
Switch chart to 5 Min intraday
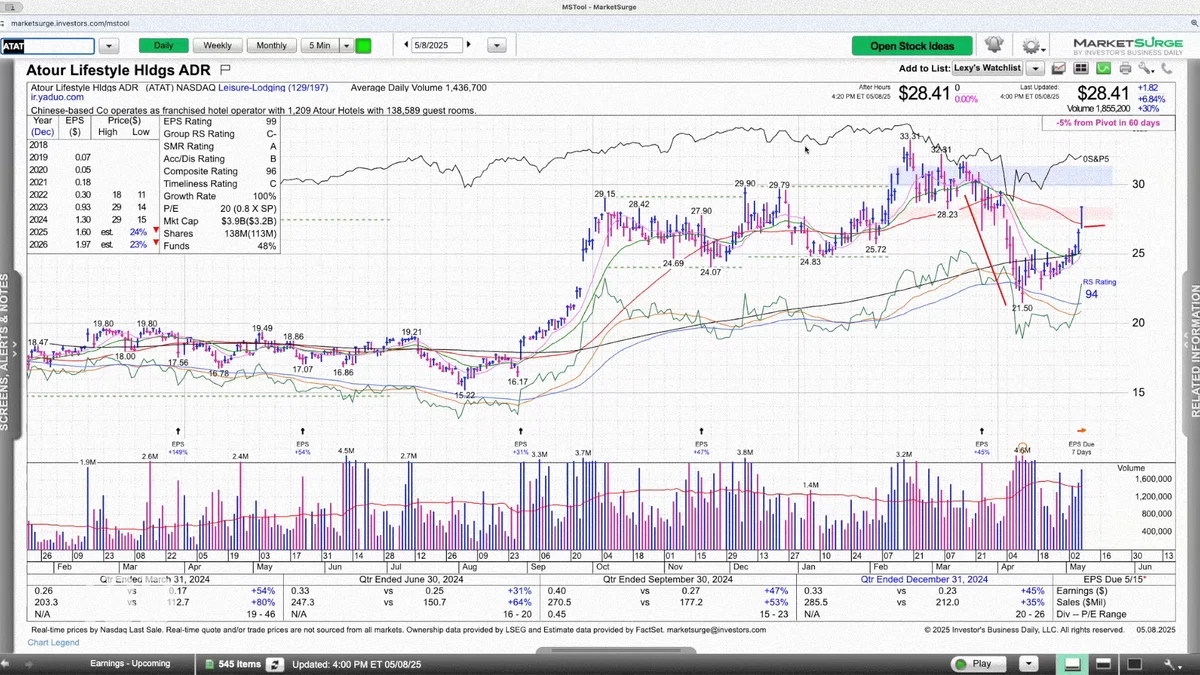320,45
